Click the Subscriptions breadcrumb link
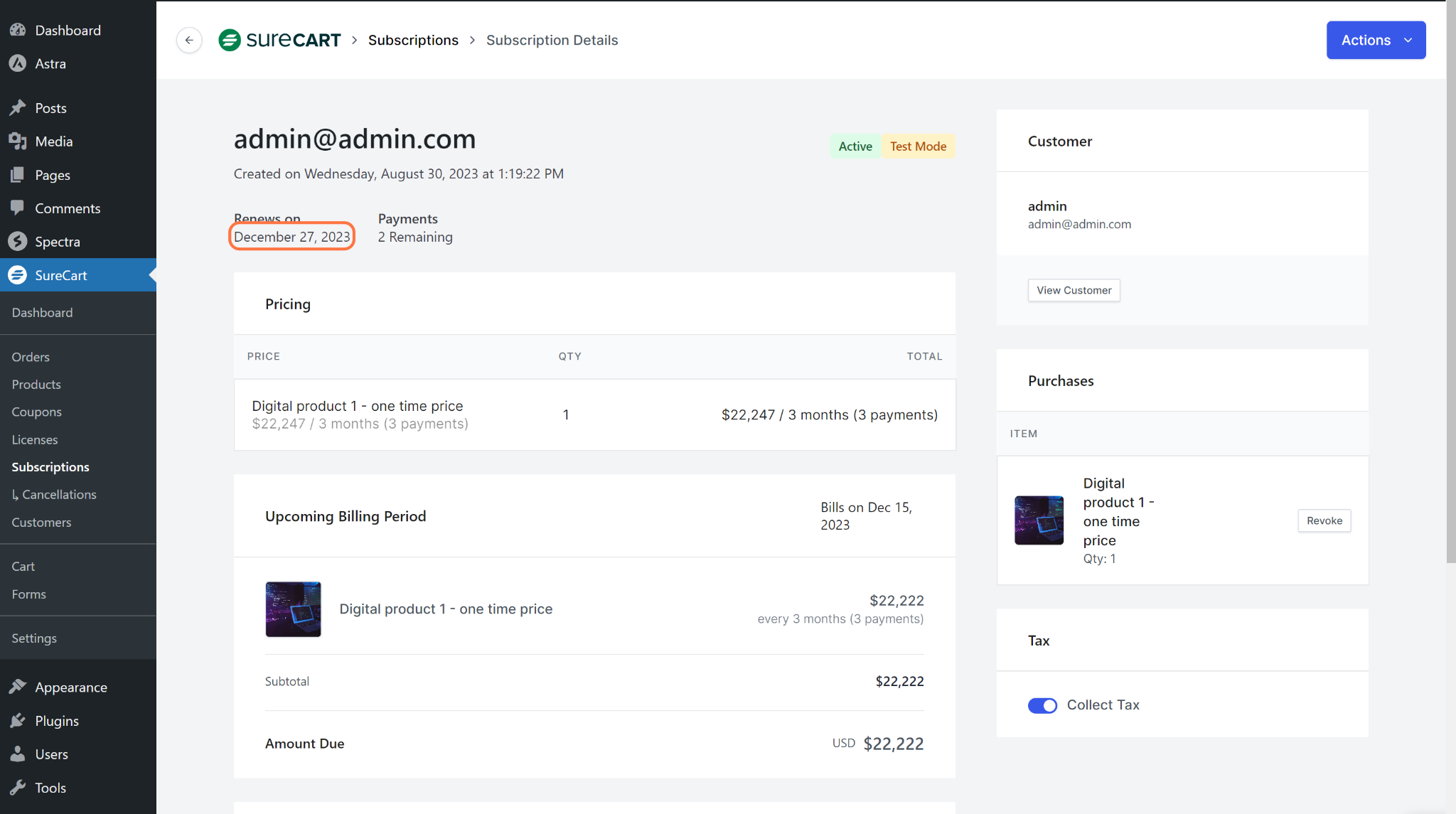The height and width of the screenshot is (814, 1456). [x=414, y=40]
